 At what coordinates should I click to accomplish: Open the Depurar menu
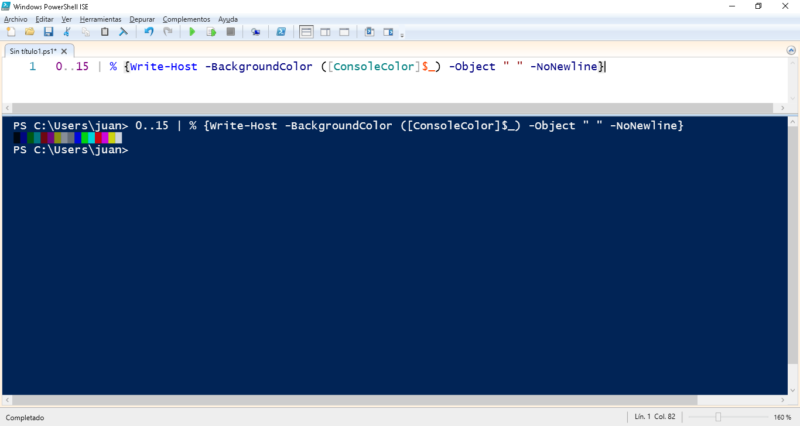(142, 19)
